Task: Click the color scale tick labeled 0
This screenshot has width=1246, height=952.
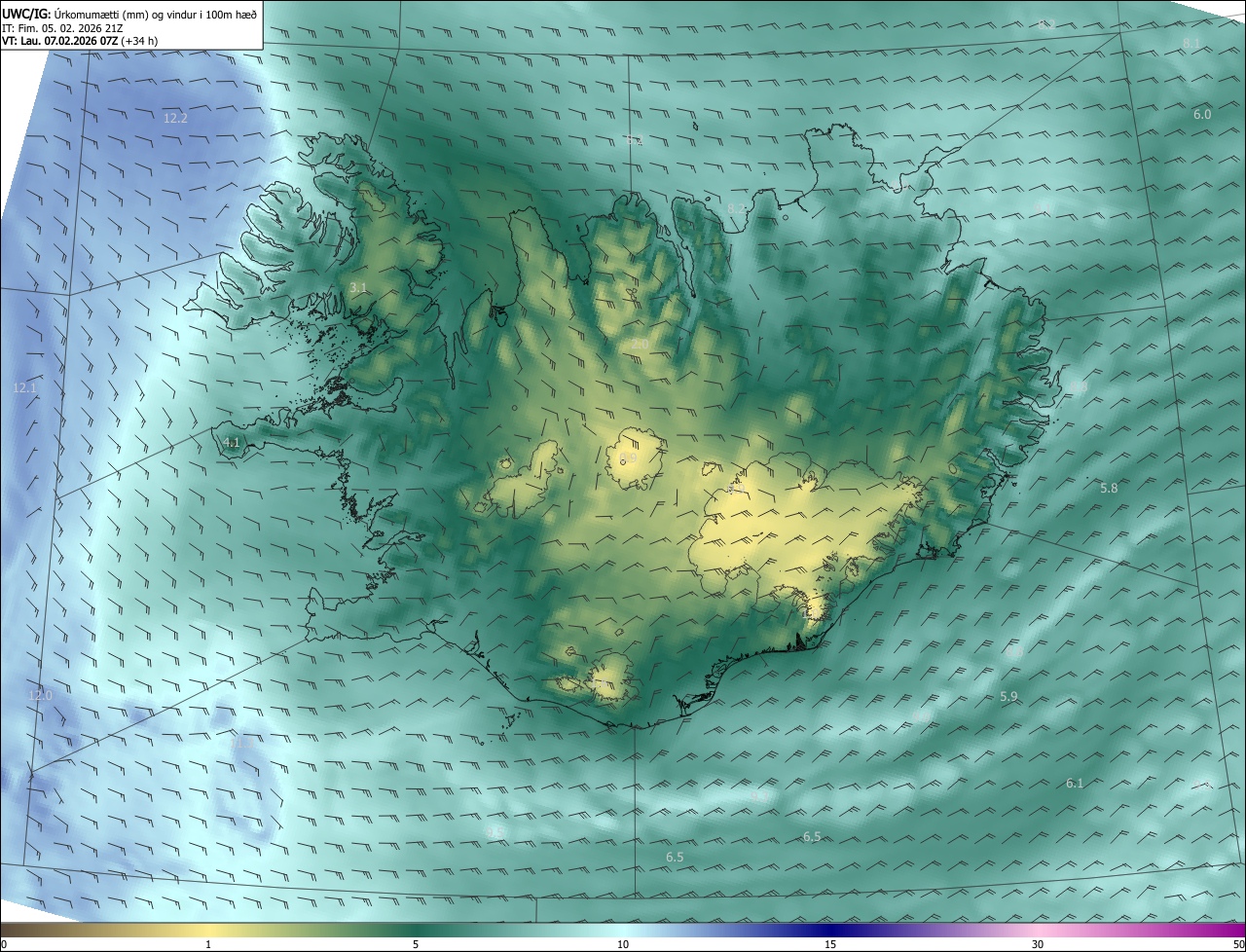Action: click(x=4, y=944)
